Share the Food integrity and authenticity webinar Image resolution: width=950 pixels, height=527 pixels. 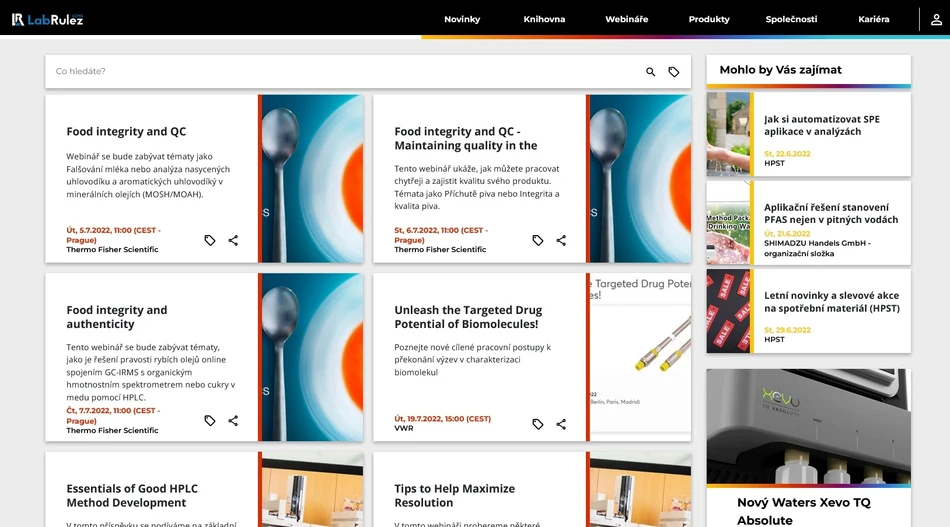coord(233,420)
